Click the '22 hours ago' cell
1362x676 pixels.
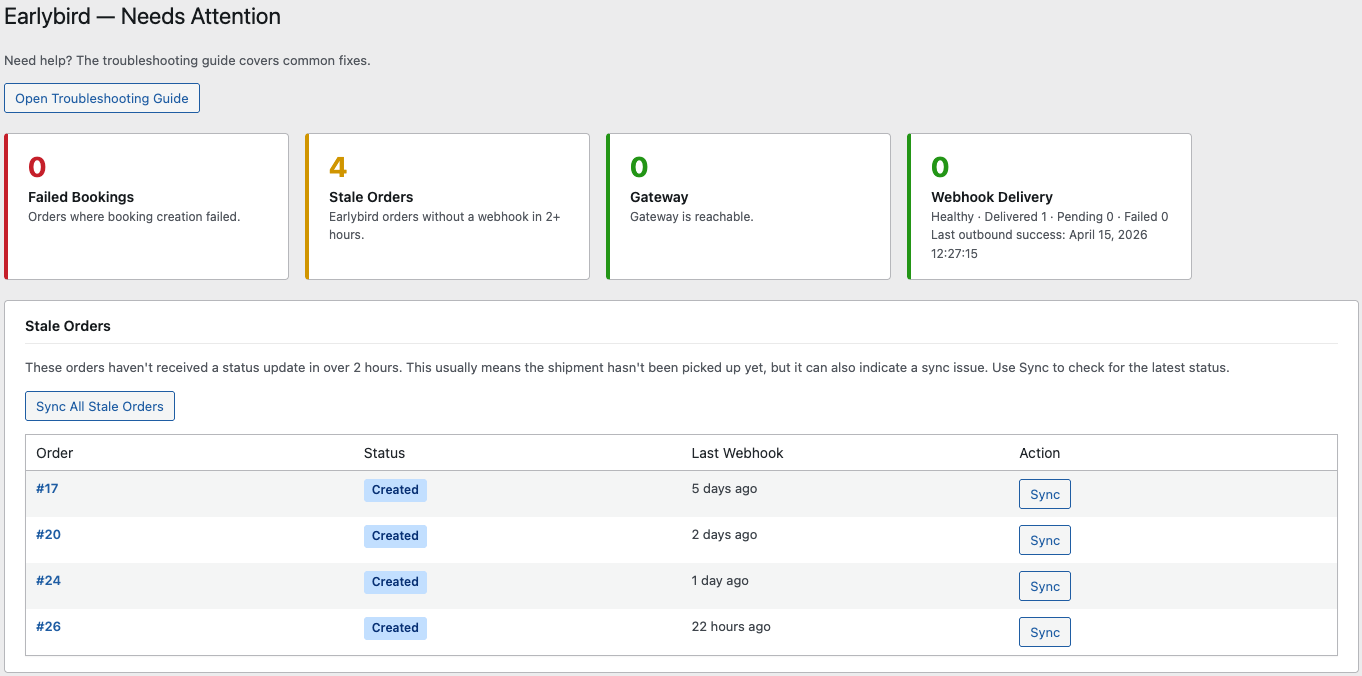click(731, 627)
